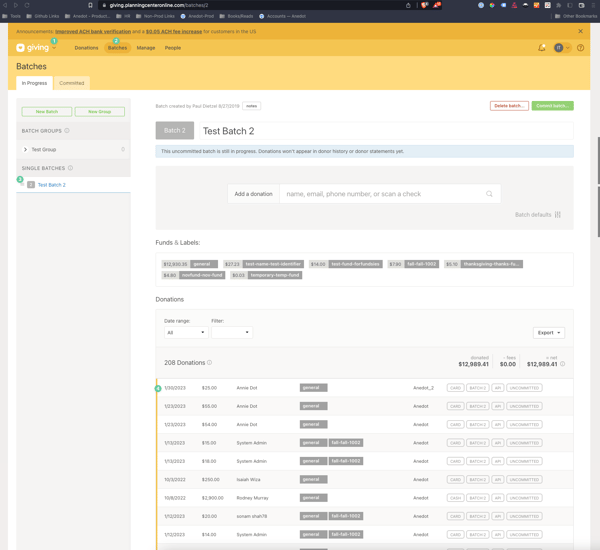
Task: Open Batch defaults settings icon
Action: coord(558,215)
